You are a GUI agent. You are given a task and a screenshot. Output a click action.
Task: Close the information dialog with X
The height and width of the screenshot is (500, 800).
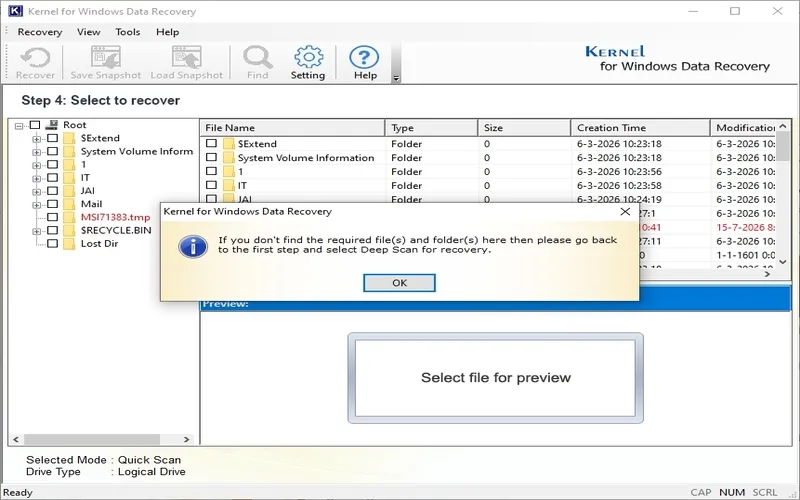click(625, 211)
